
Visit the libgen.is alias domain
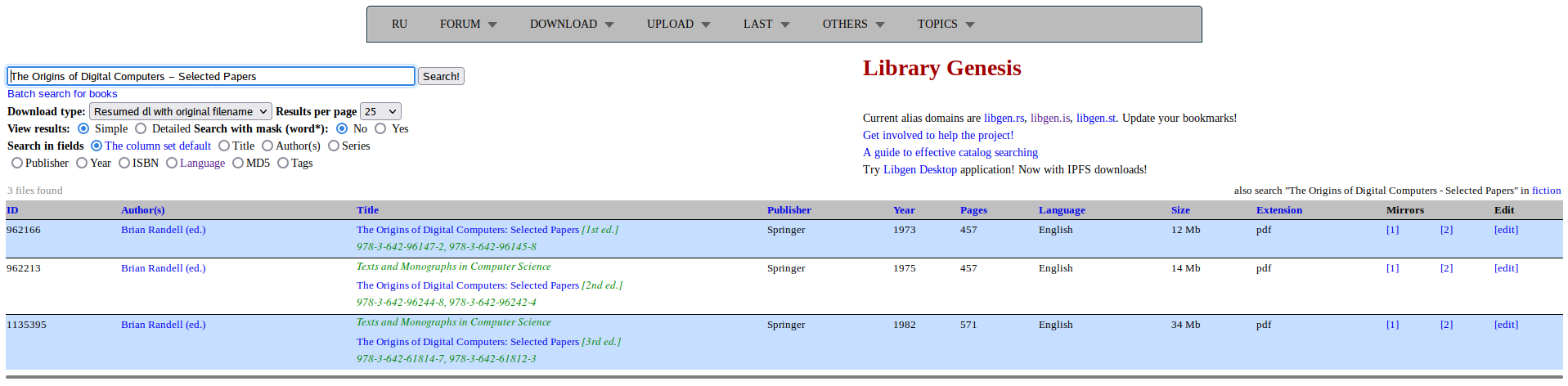[1050, 118]
